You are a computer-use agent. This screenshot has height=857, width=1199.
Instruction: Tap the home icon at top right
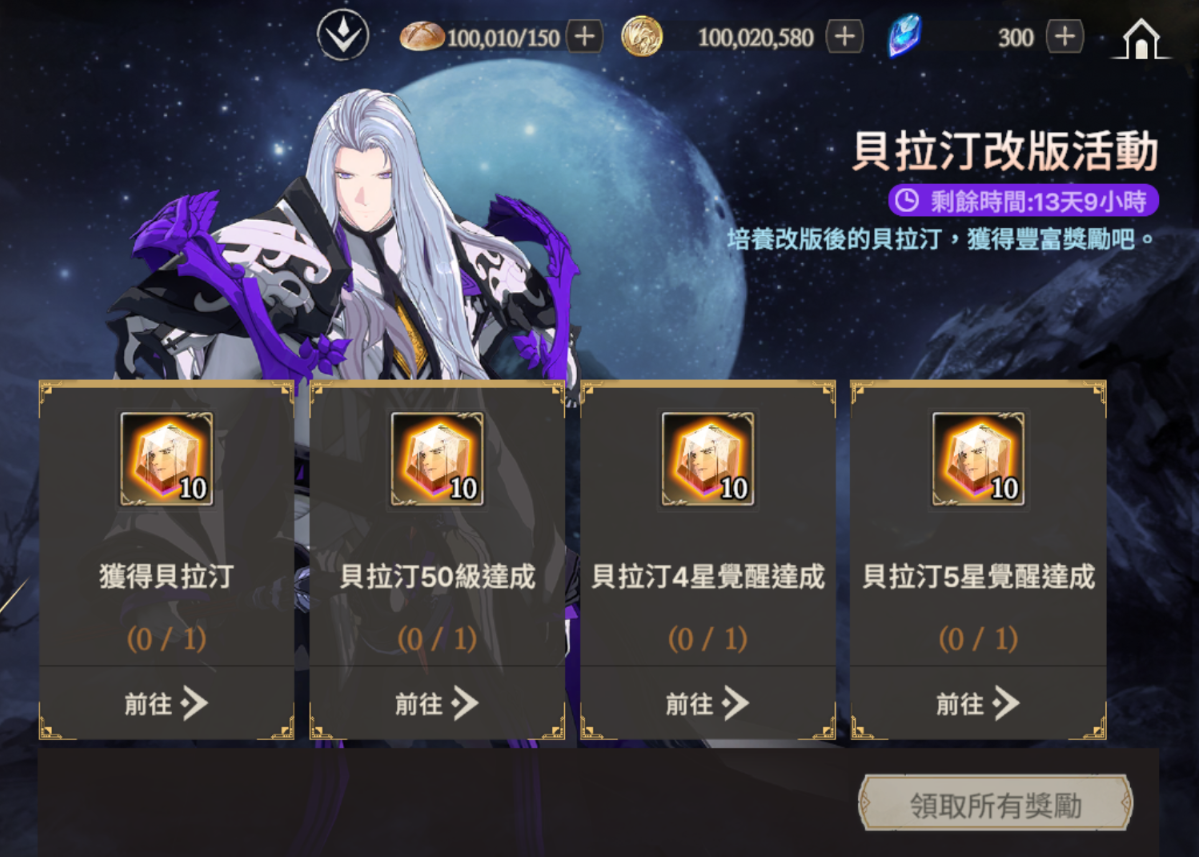click(x=1142, y=37)
